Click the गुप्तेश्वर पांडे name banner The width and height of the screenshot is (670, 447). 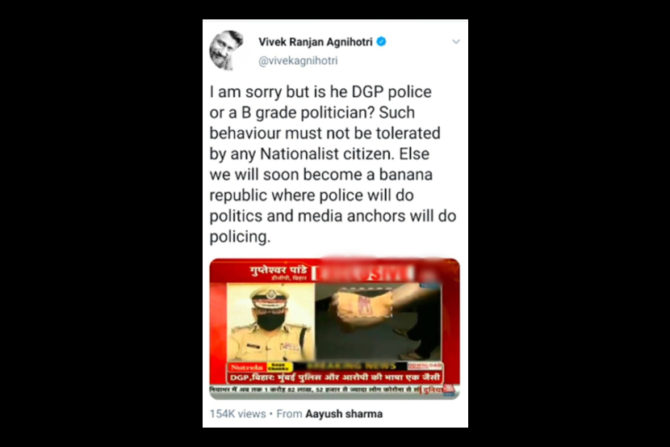point(279,273)
